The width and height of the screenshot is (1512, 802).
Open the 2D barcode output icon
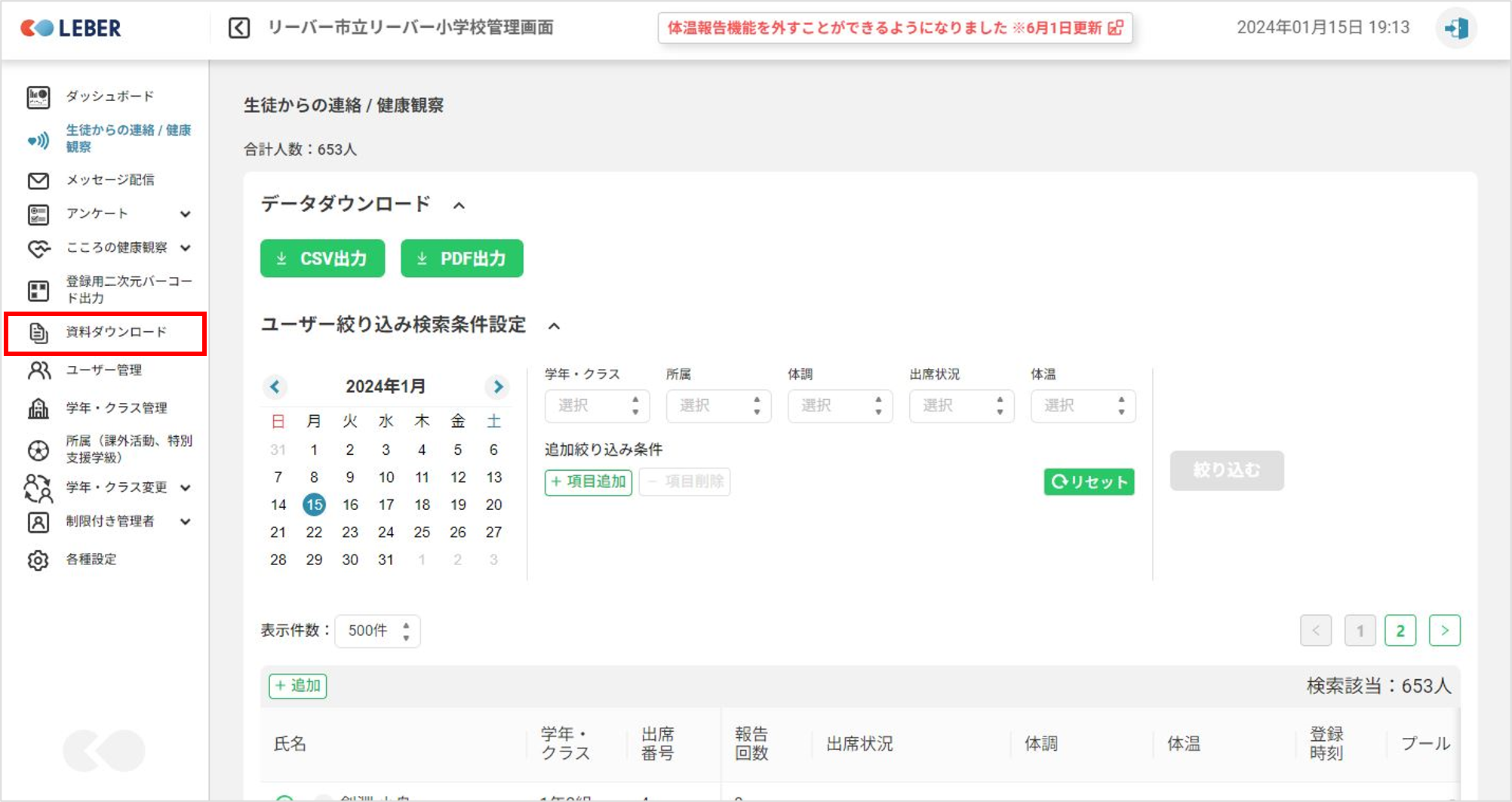pos(38,290)
